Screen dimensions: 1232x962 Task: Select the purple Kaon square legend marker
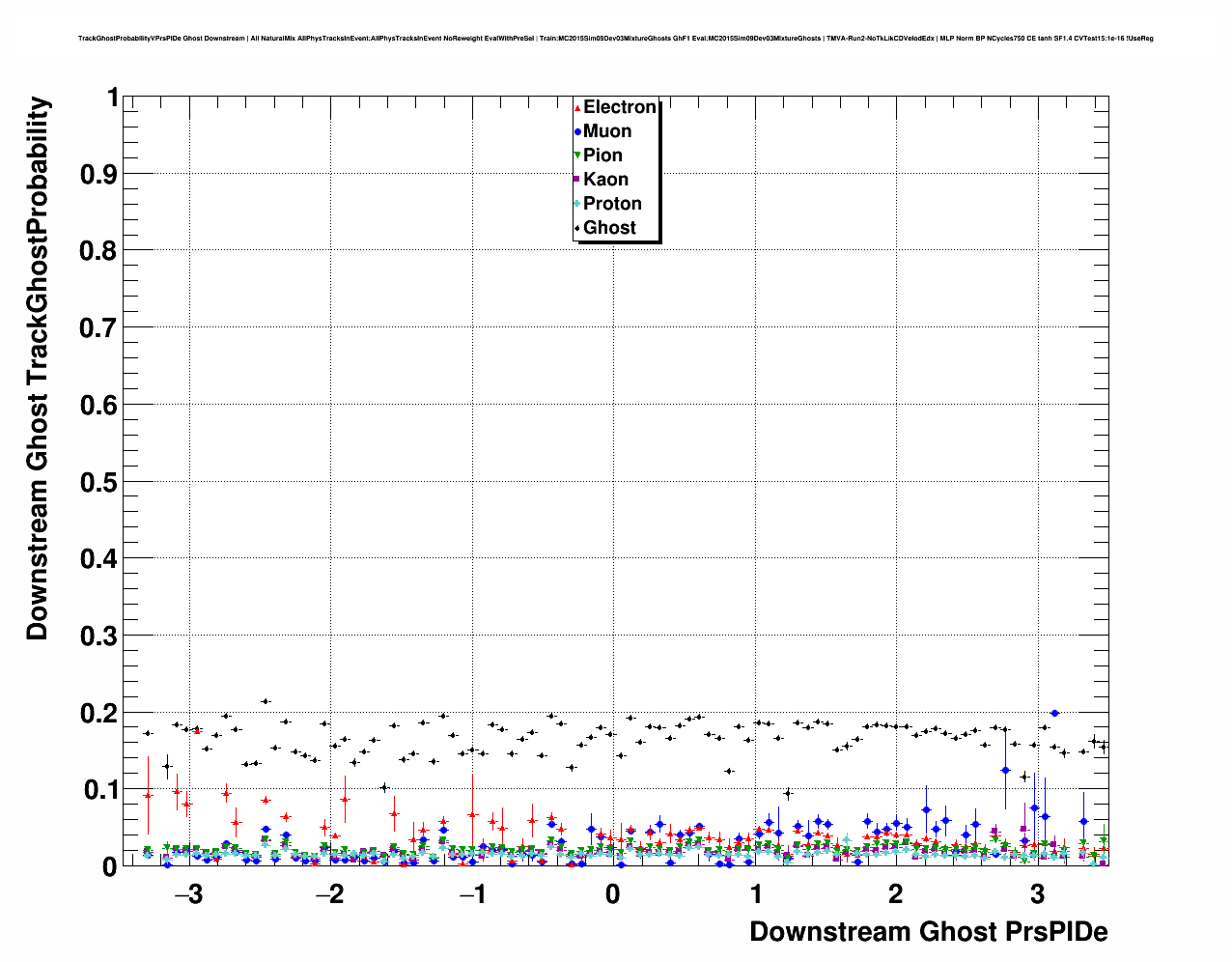pyautogui.click(x=577, y=180)
